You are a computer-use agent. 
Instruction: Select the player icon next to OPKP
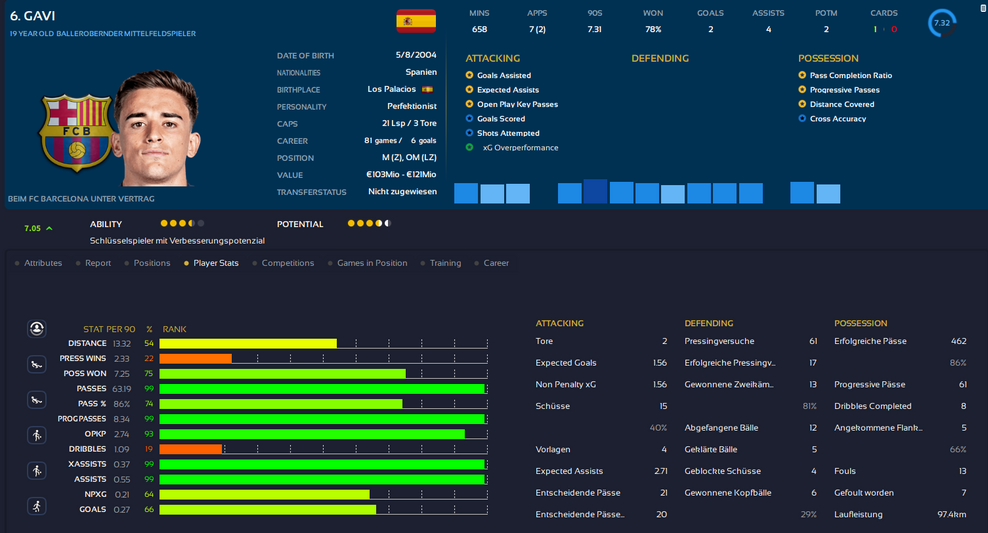point(37,435)
